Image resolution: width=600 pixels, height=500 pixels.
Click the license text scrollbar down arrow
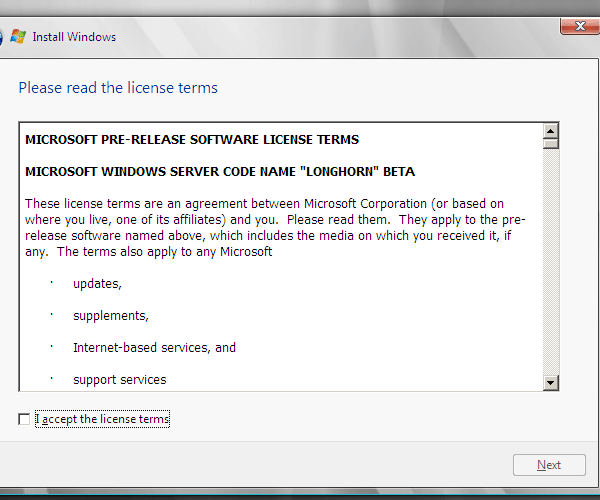[x=551, y=382]
